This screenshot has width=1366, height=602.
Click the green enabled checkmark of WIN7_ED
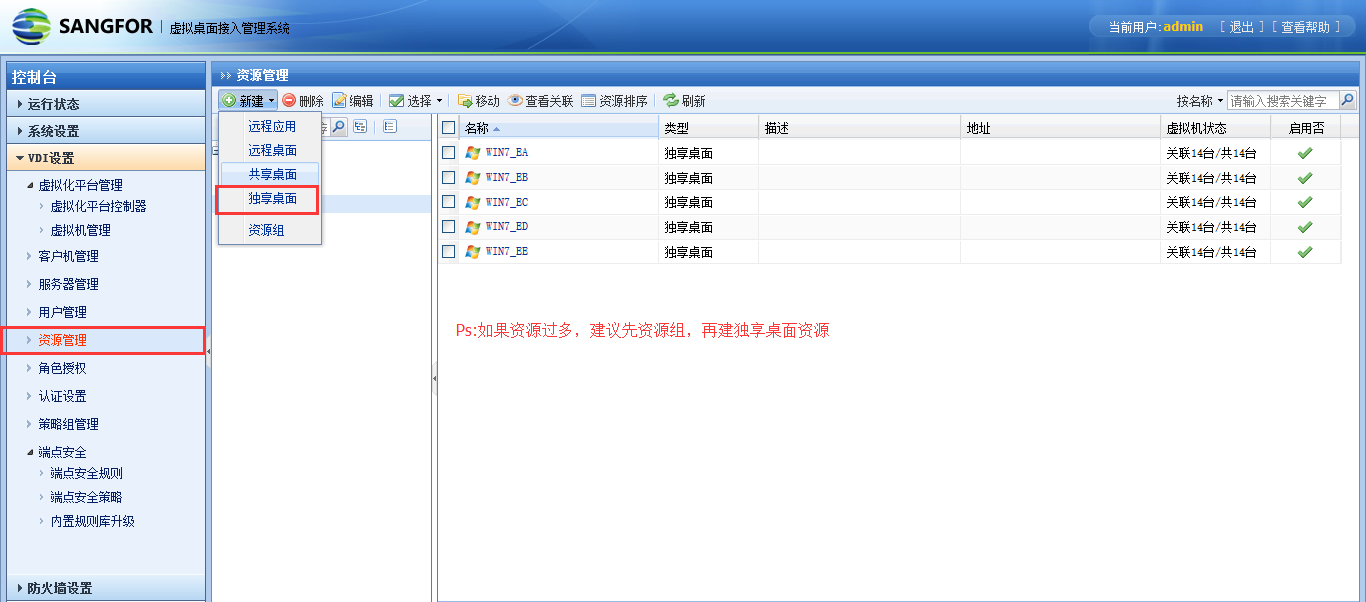pyautogui.click(x=1304, y=227)
